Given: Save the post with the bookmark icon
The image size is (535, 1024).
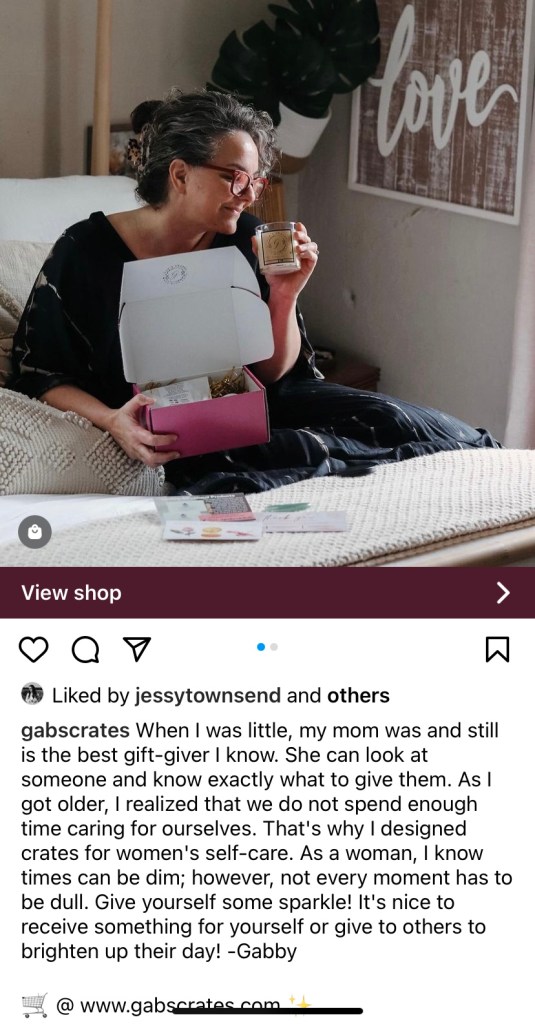Looking at the screenshot, I should (x=498, y=649).
